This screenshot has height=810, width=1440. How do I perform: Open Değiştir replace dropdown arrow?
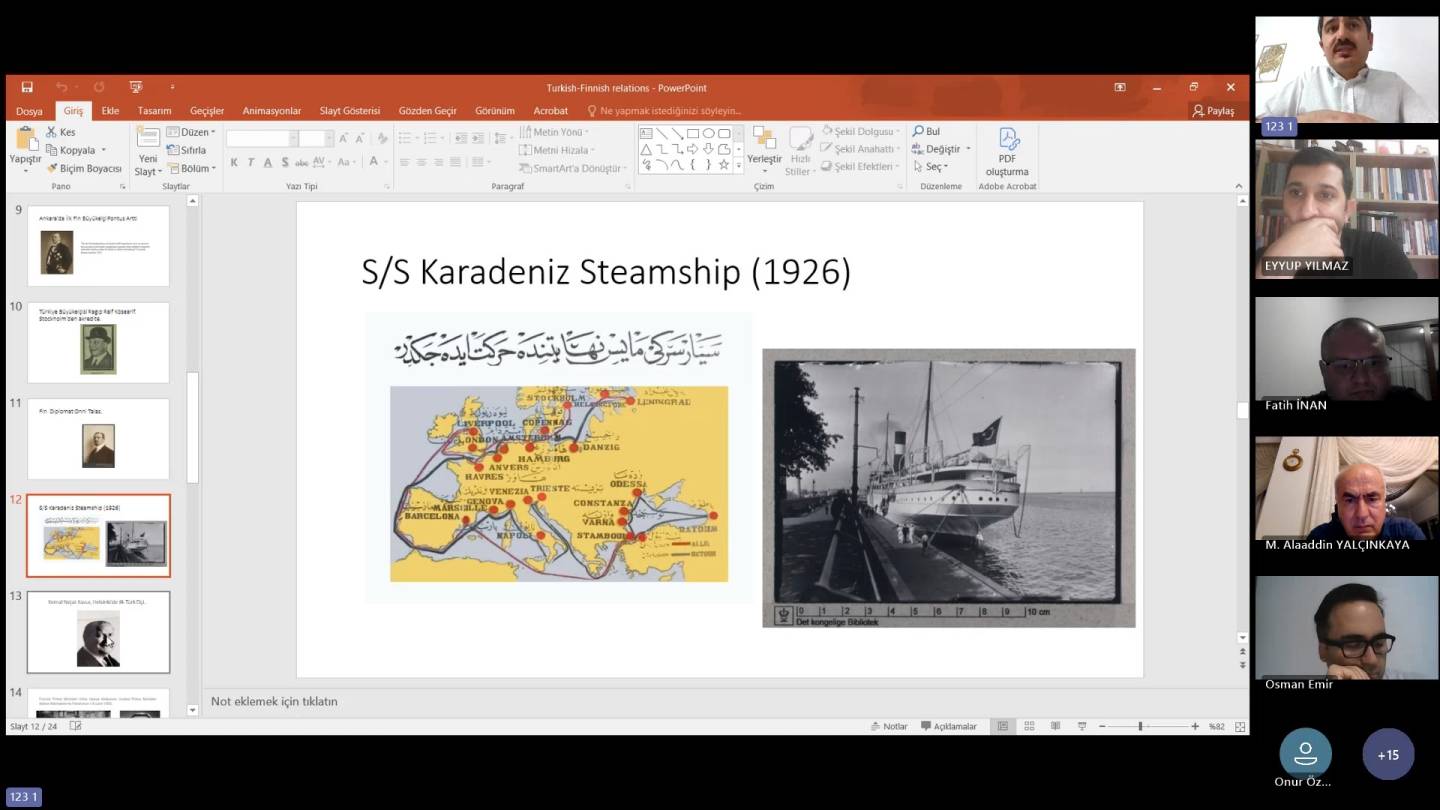[x=968, y=149]
